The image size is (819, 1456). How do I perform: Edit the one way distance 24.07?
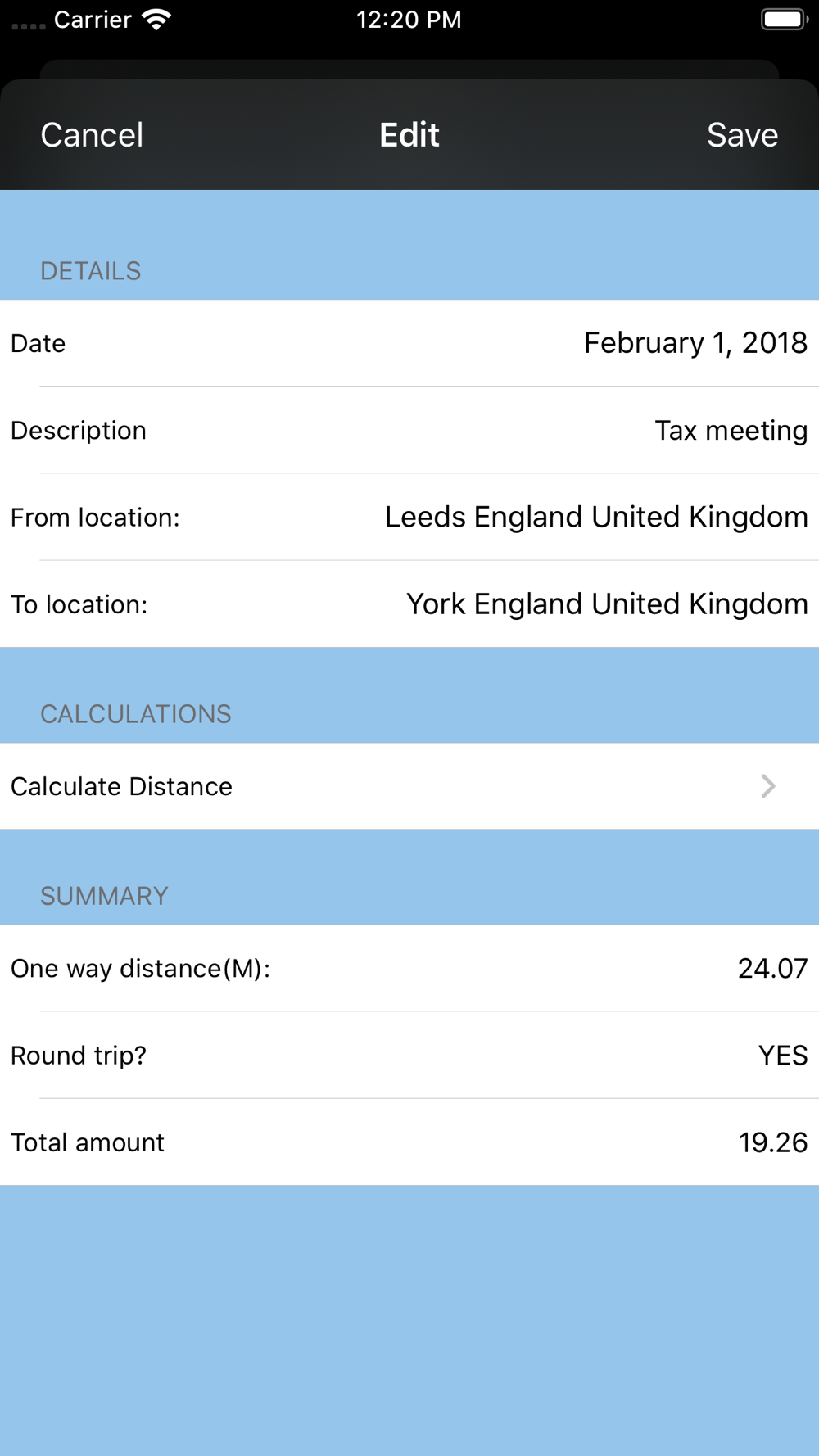(x=772, y=969)
